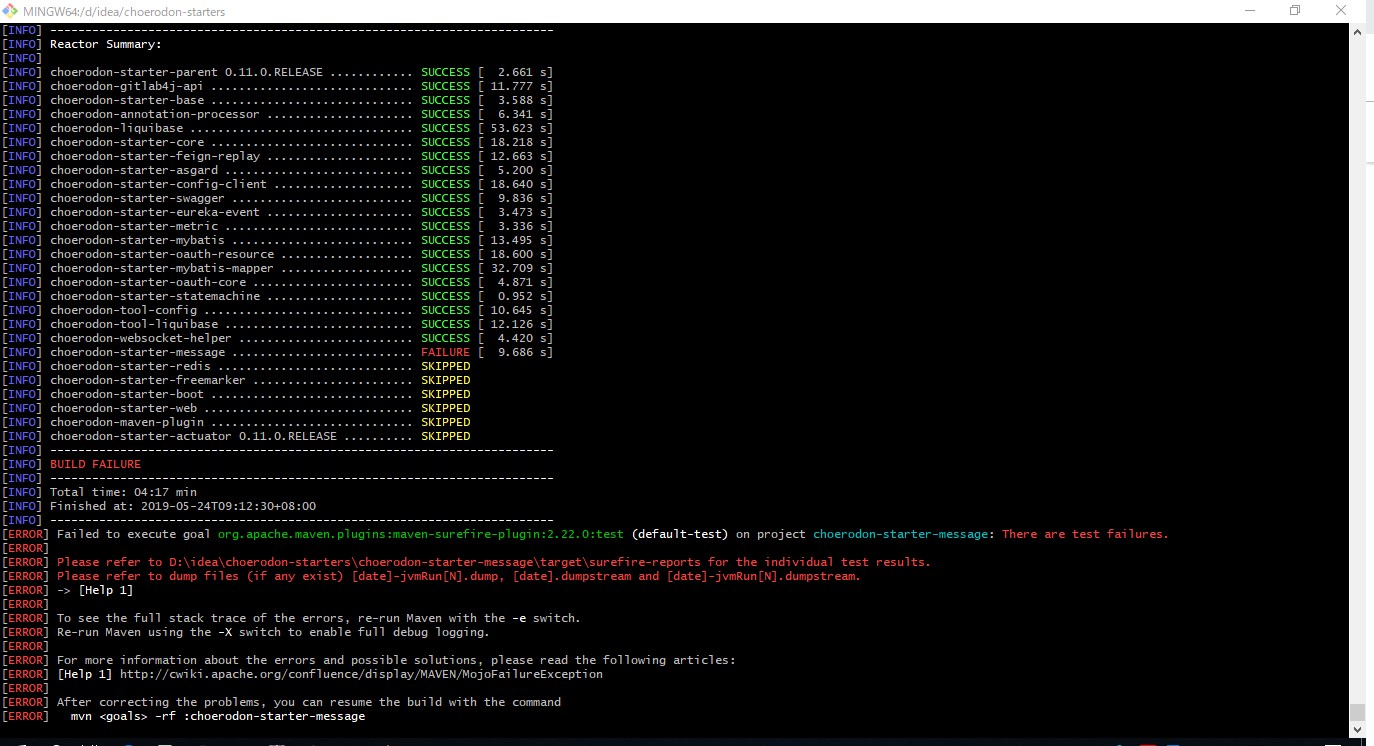Click the vertical scrollbar thumb
Screen dimensions: 1374x746
click(x=1357, y=712)
